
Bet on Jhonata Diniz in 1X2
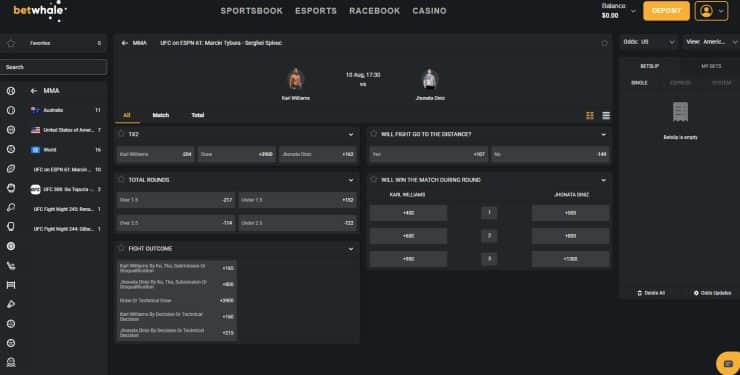(318, 154)
